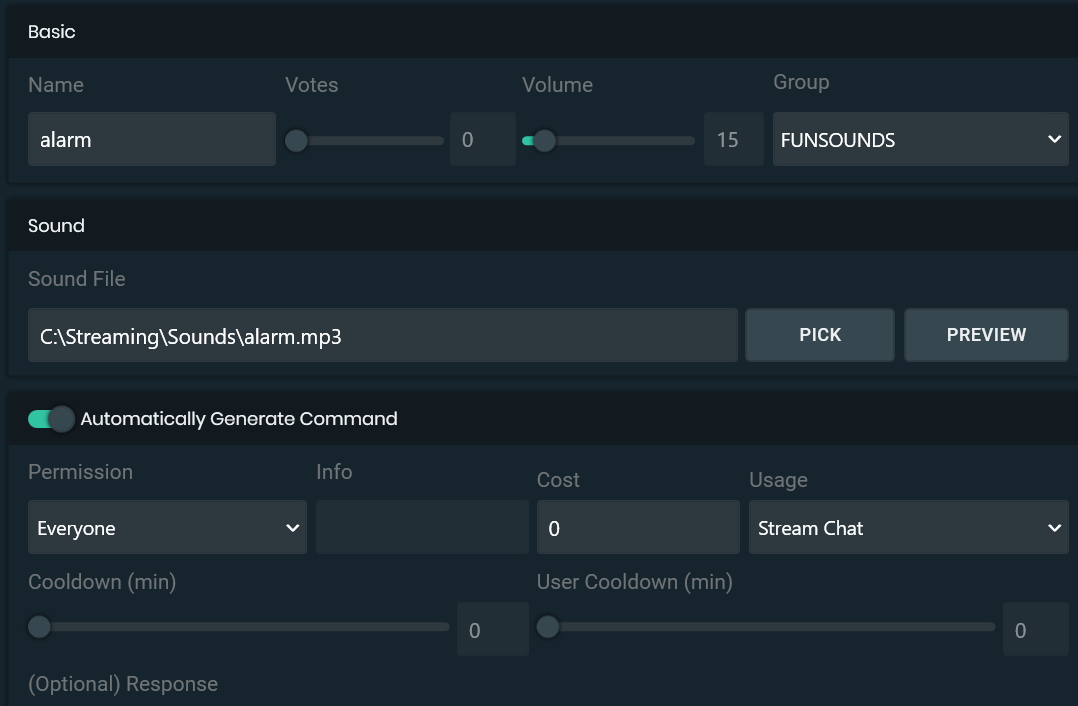1078x706 pixels.
Task: Toggle Automatically Generate Command switch
Action: click(x=51, y=419)
